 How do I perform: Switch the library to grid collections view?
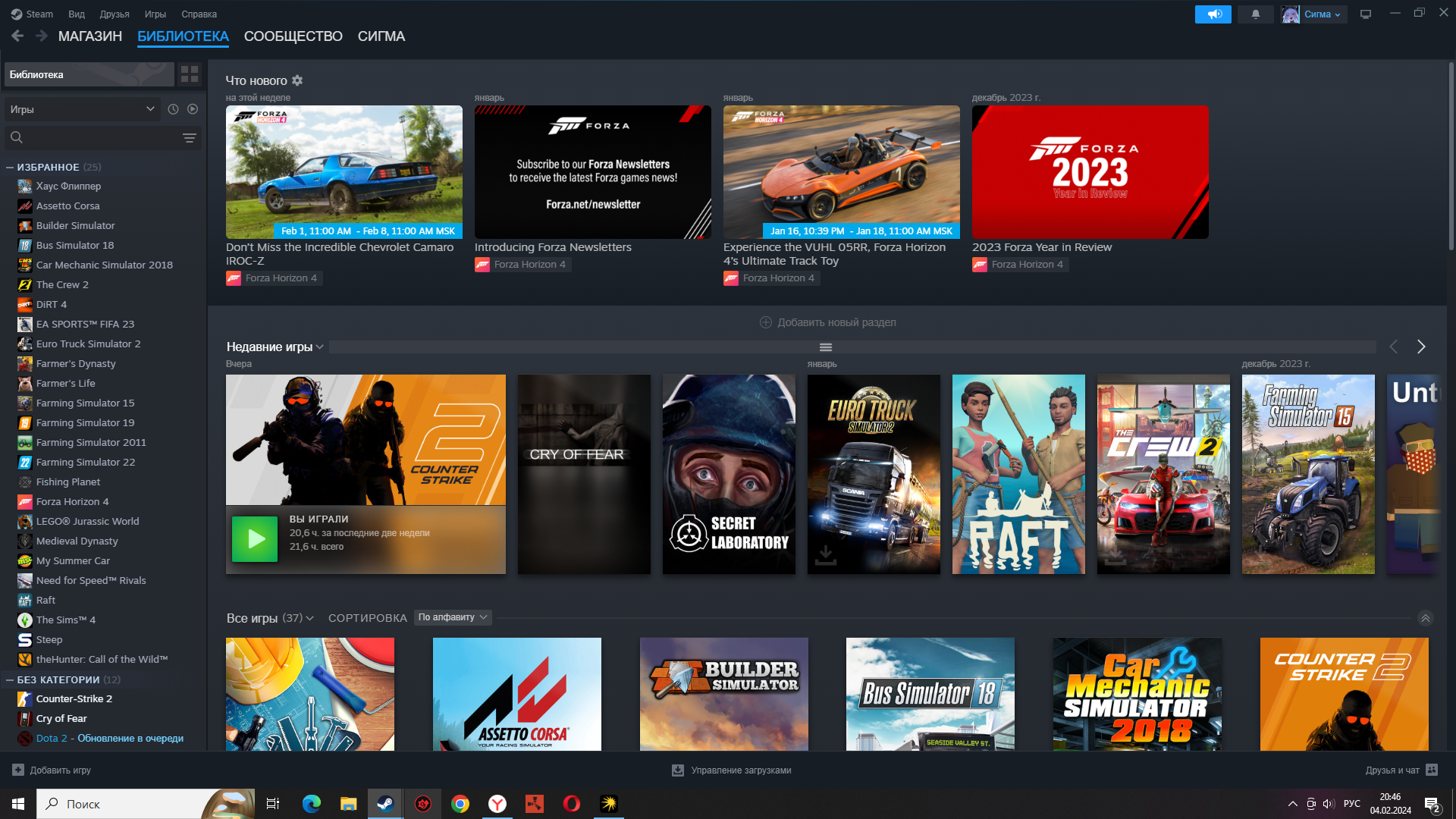(190, 74)
